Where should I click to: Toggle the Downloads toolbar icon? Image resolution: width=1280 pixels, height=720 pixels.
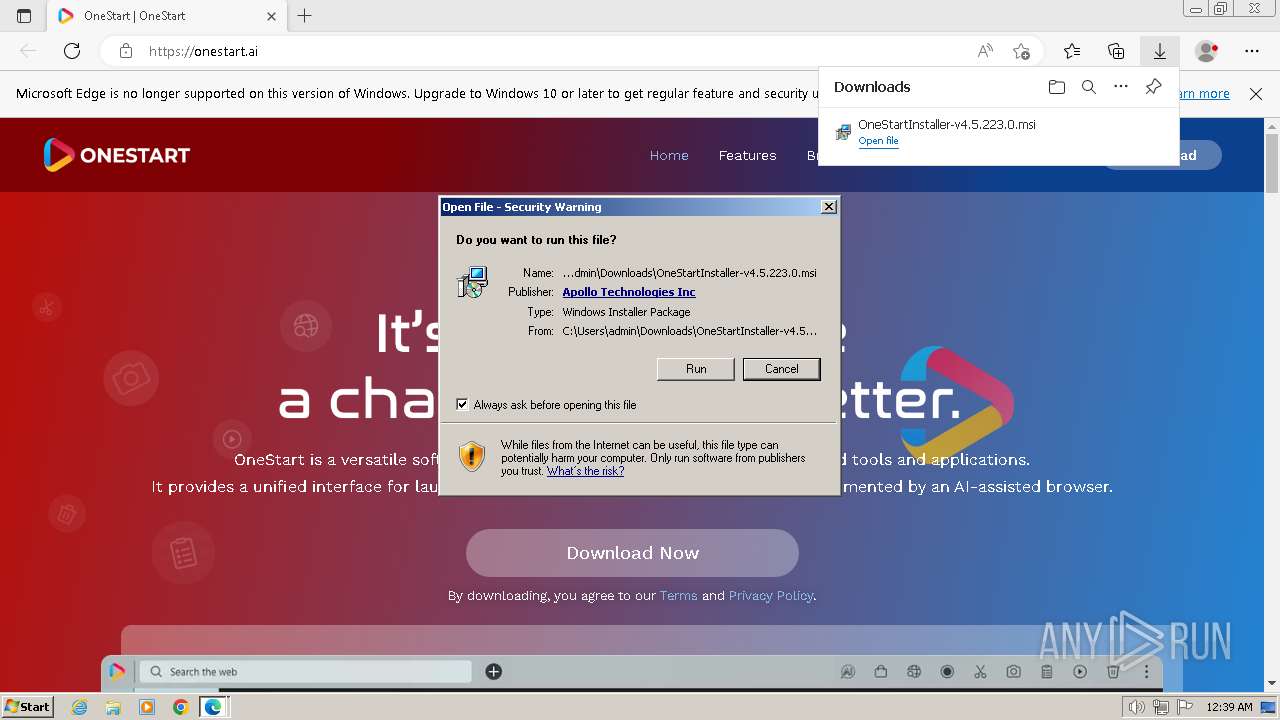click(x=1160, y=51)
